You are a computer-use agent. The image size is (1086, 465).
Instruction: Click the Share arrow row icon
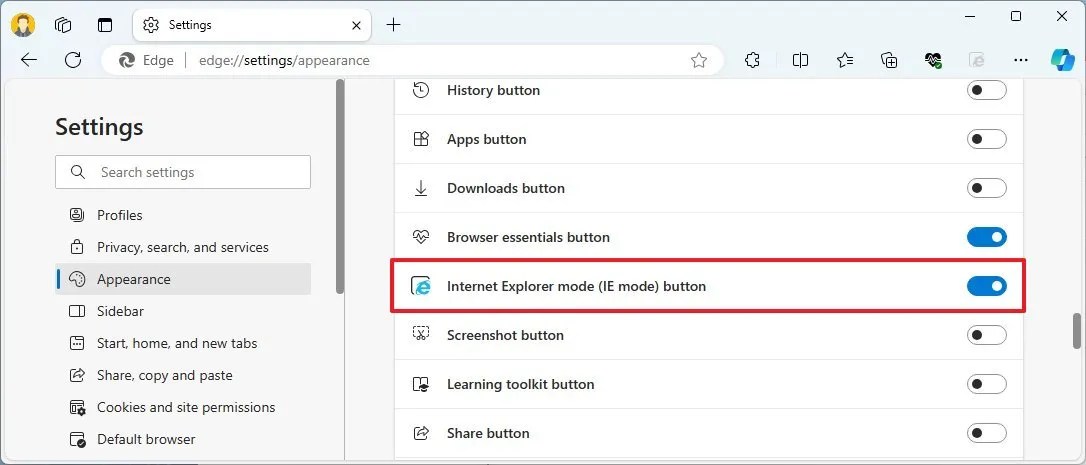[421, 433]
